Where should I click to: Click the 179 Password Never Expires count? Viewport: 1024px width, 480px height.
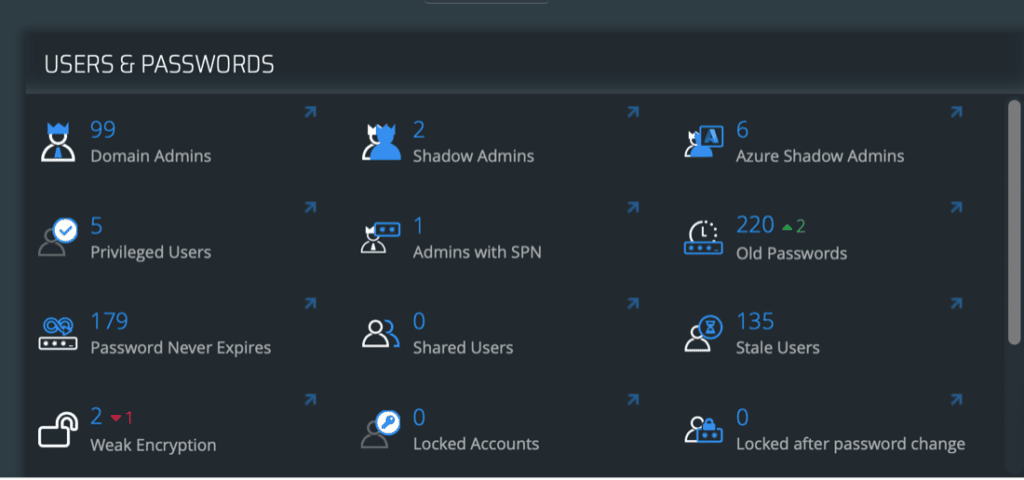(109, 321)
